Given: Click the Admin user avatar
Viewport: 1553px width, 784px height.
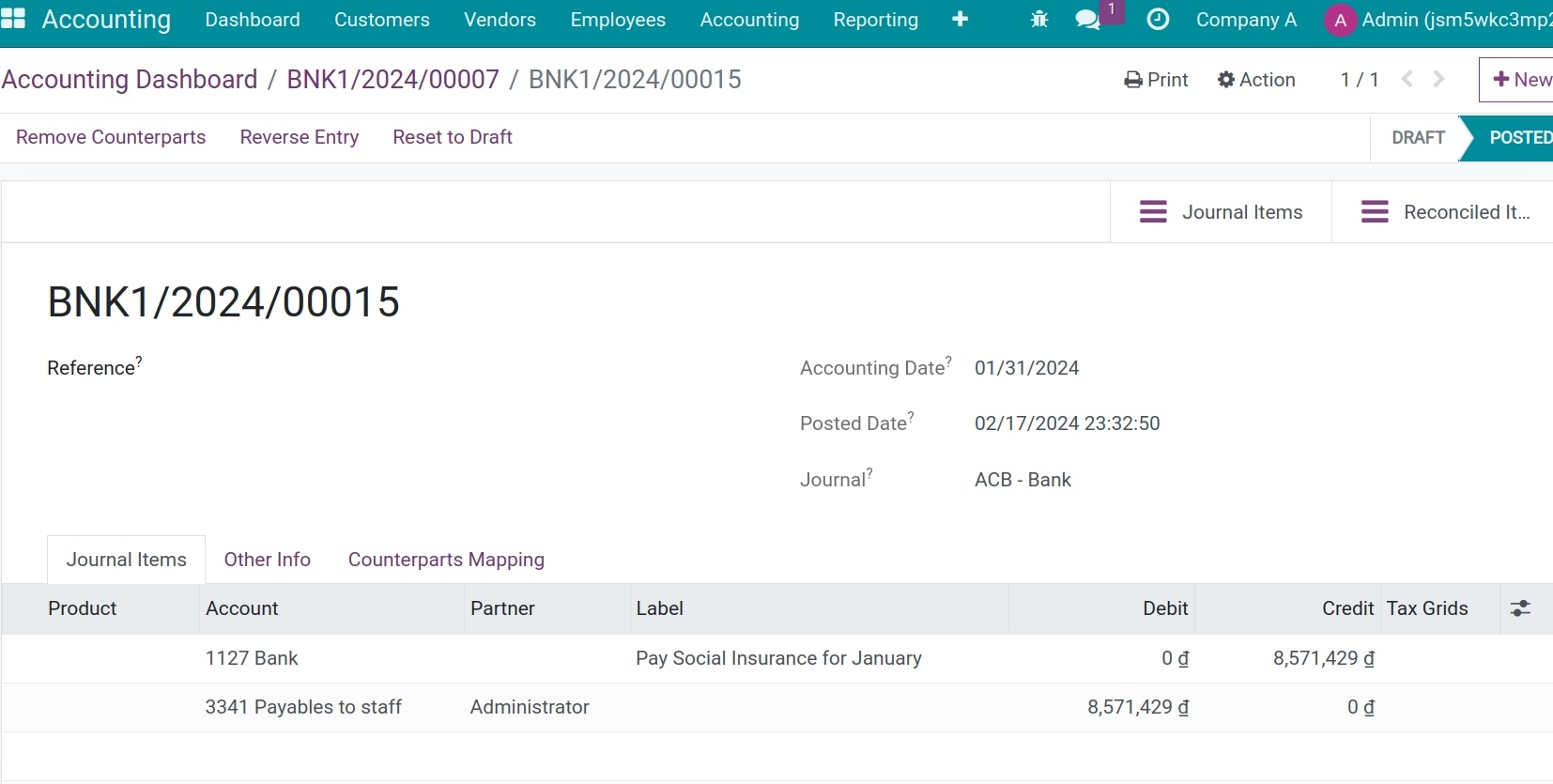Looking at the screenshot, I should click(x=1340, y=20).
